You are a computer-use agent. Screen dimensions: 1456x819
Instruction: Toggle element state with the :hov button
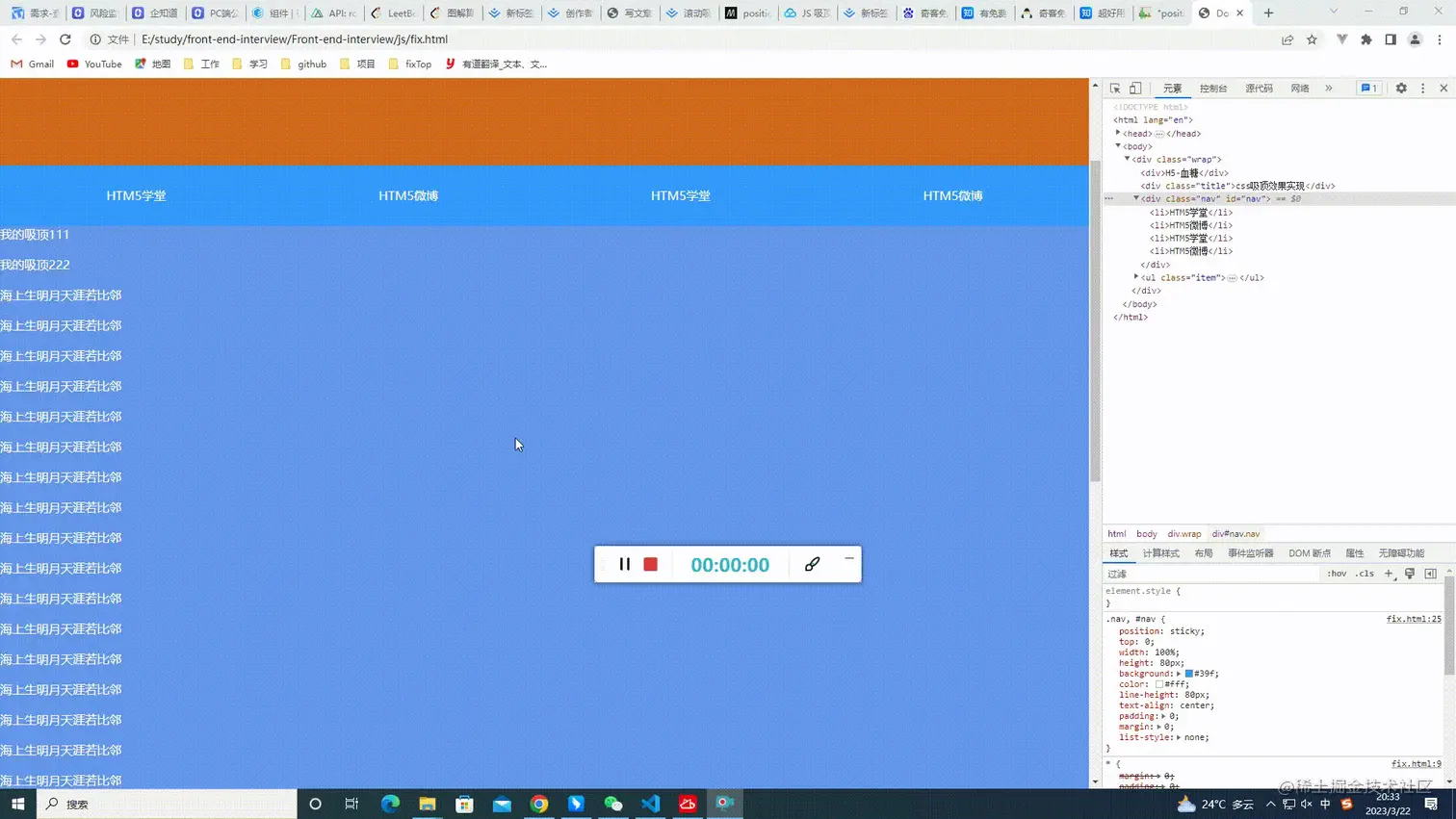tap(1337, 573)
